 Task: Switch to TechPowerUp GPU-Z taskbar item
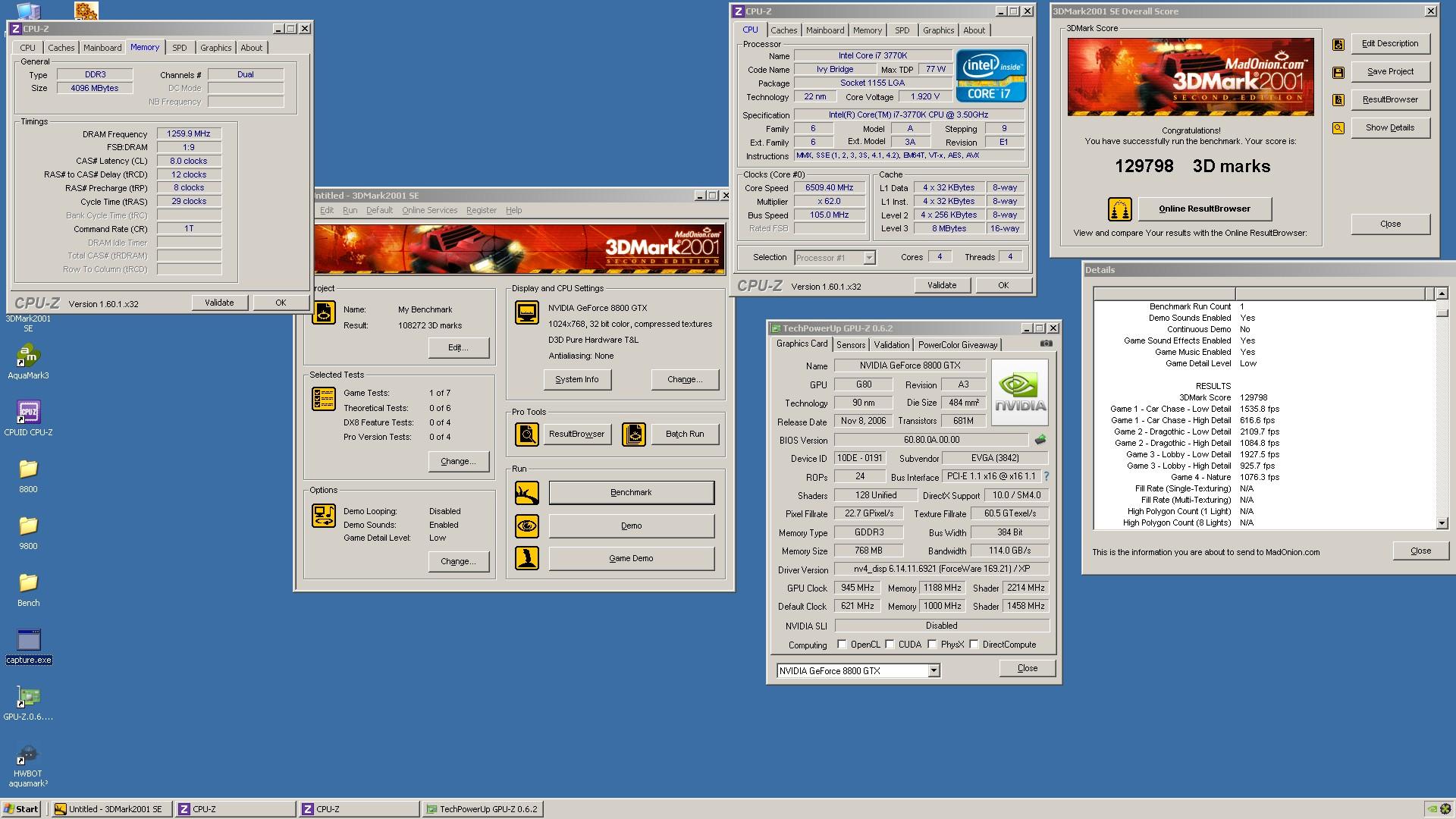(x=482, y=809)
